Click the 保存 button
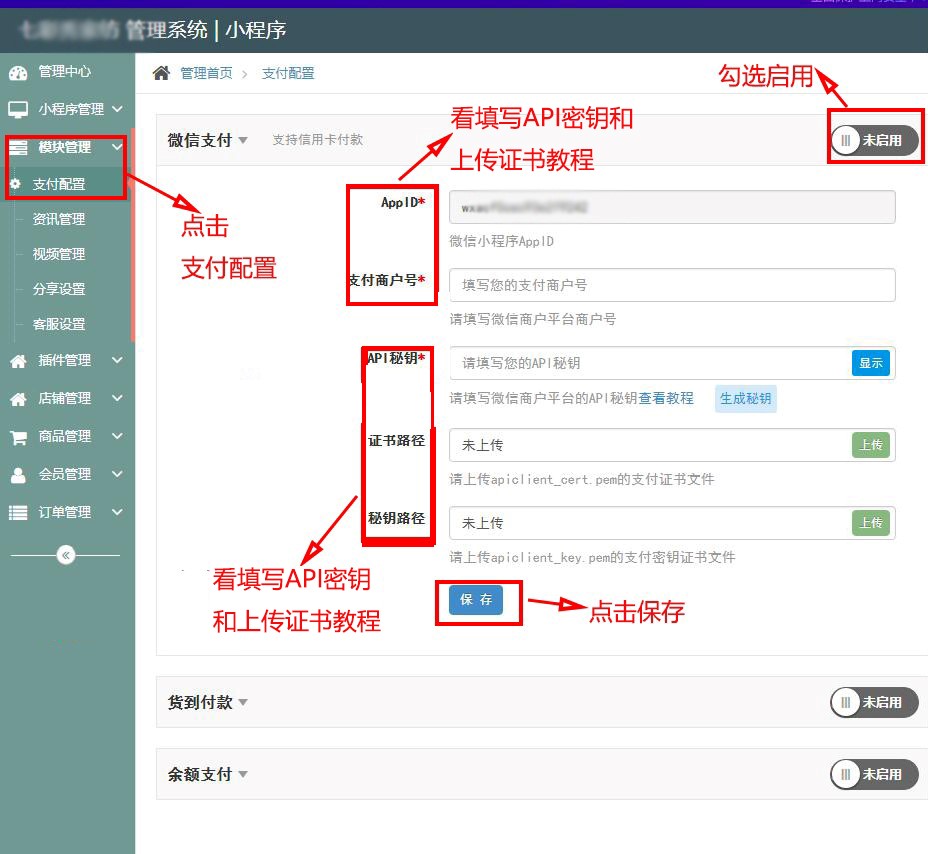928x854 pixels. click(x=475, y=600)
